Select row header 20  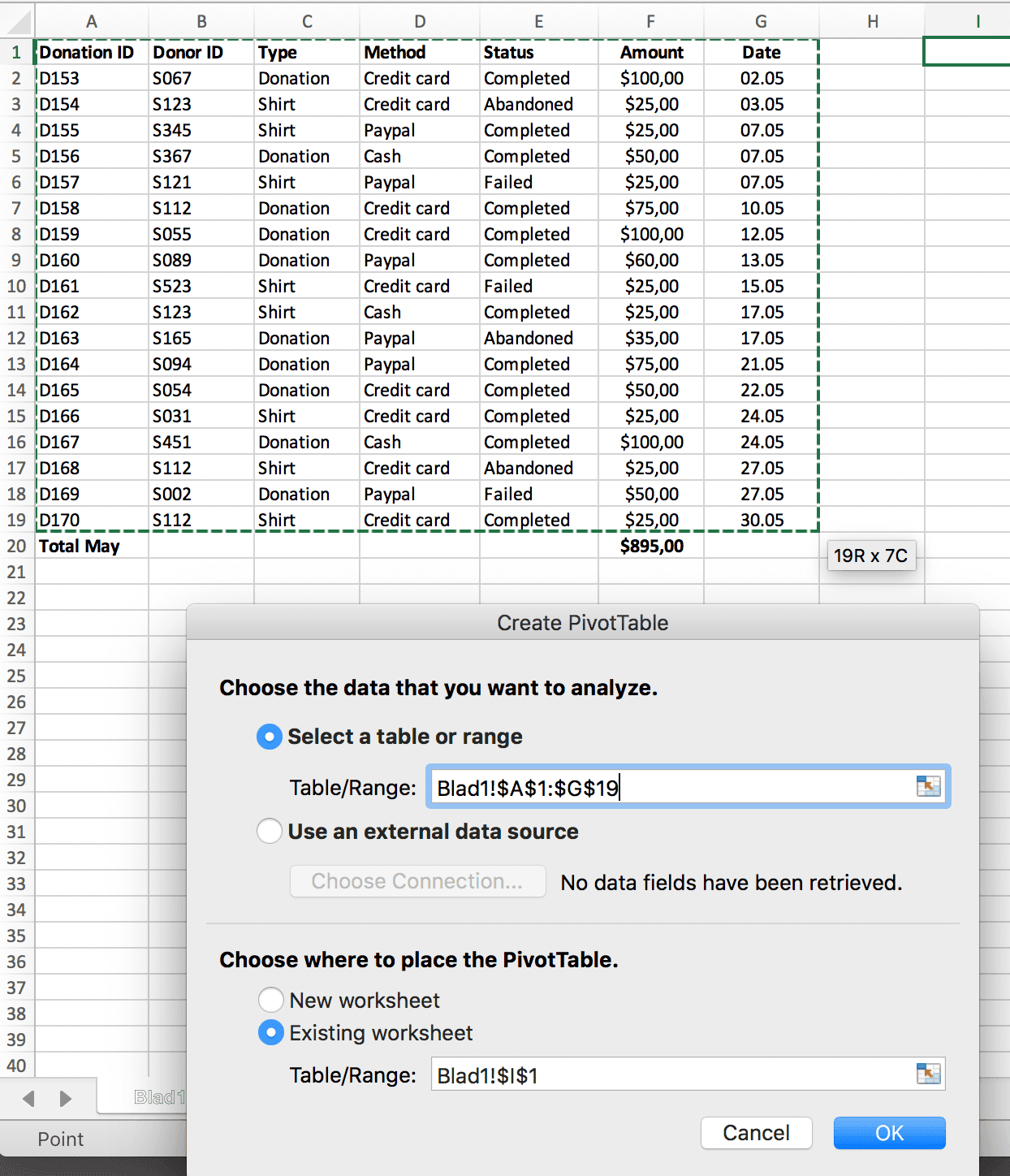click(x=17, y=546)
